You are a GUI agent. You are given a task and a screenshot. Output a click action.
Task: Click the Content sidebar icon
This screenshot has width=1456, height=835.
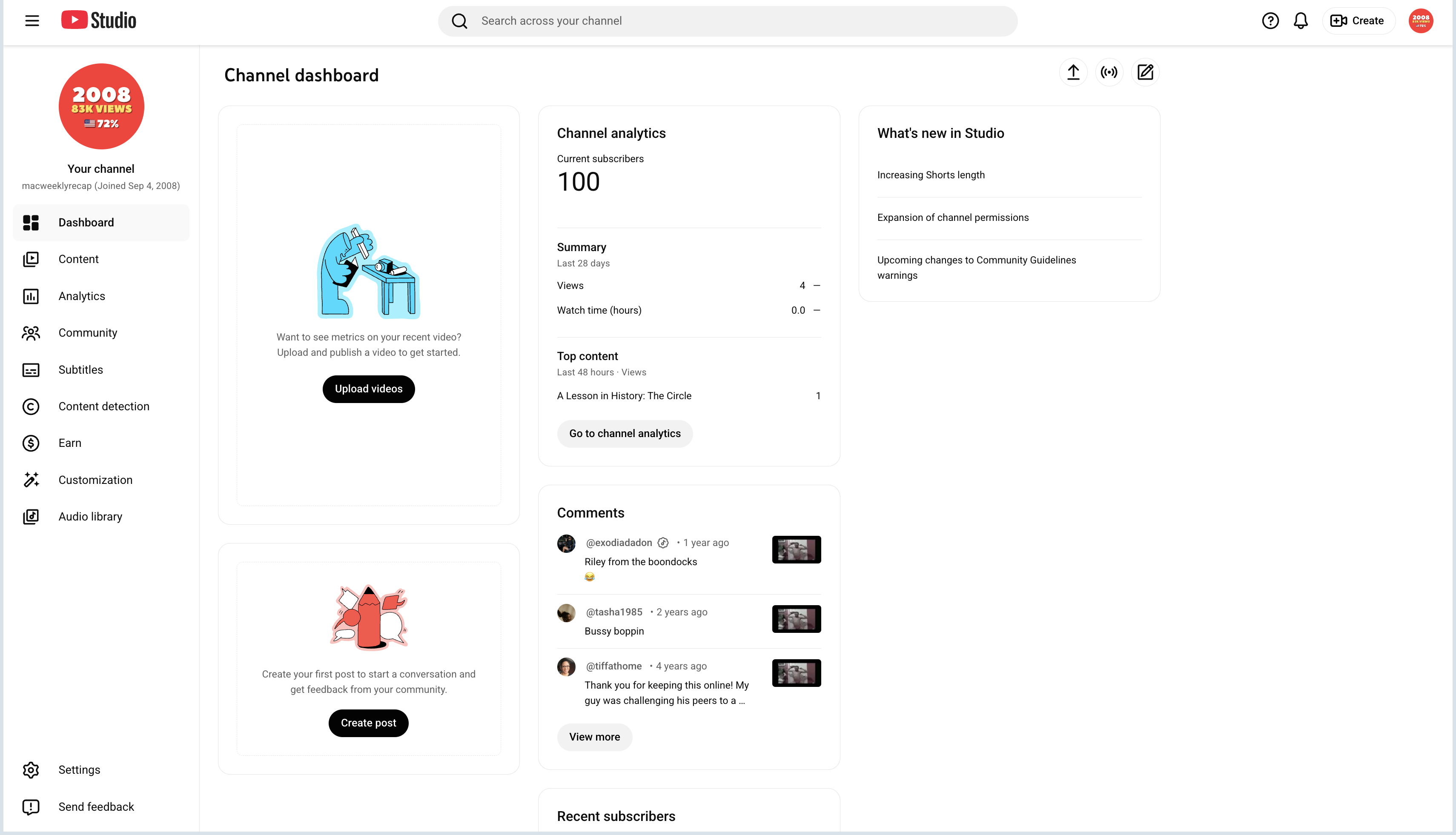[31, 259]
